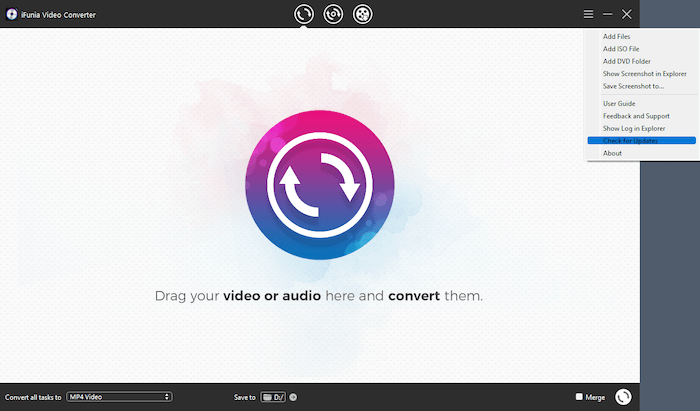Open the About menu entry
This screenshot has width=700, height=411.
click(x=612, y=153)
